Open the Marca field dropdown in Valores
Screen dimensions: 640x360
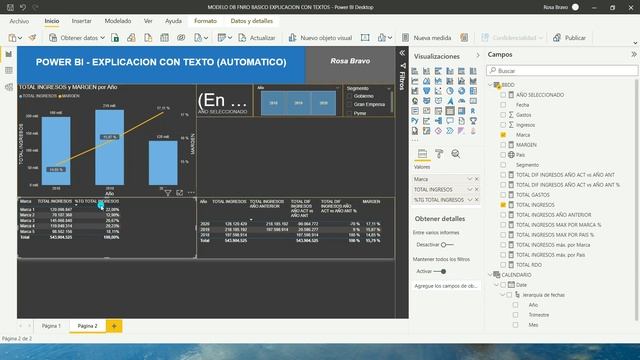coord(469,179)
